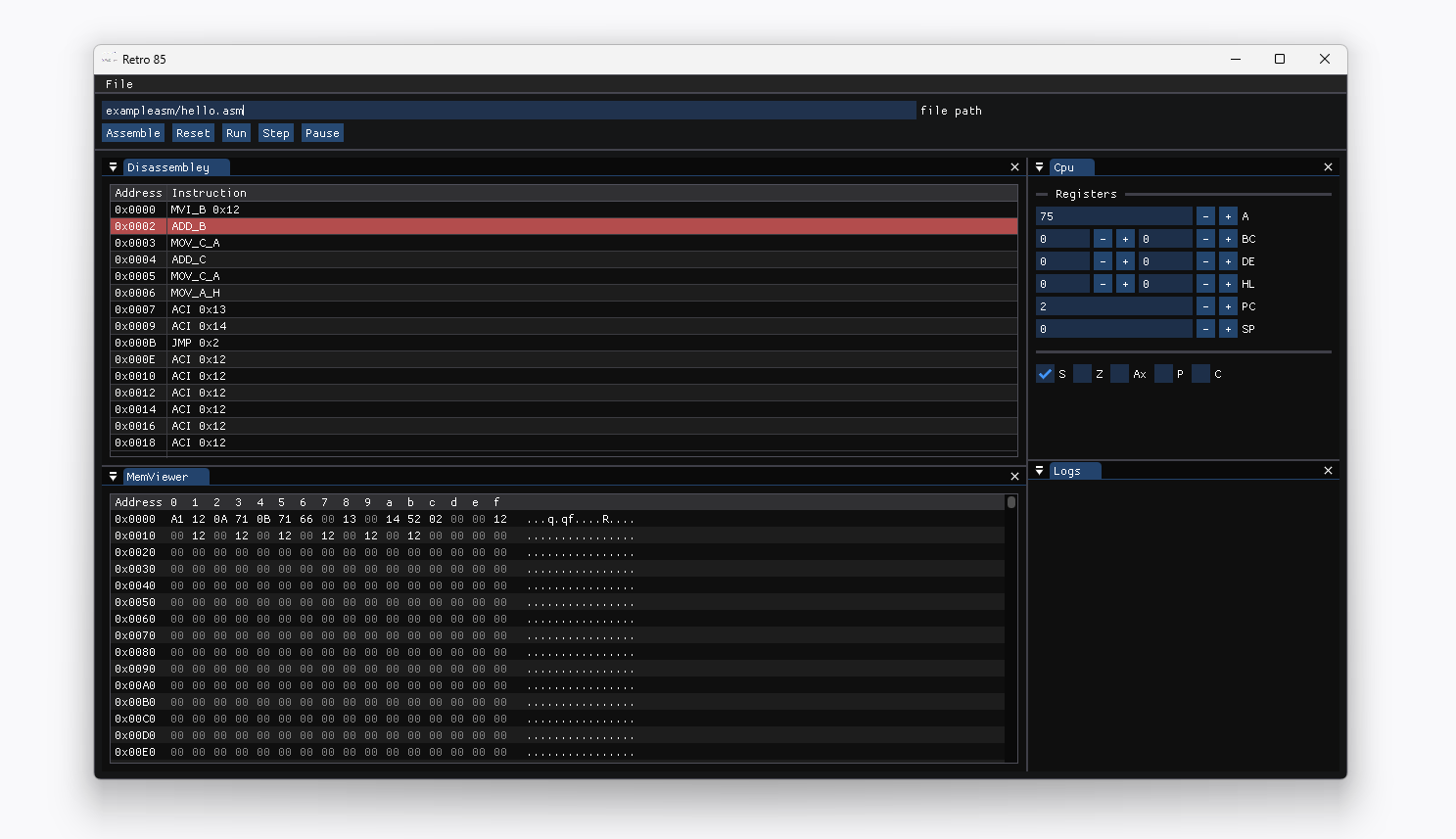
Task: Click Retro 85 app icon in title bar
Action: coord(109,59)
